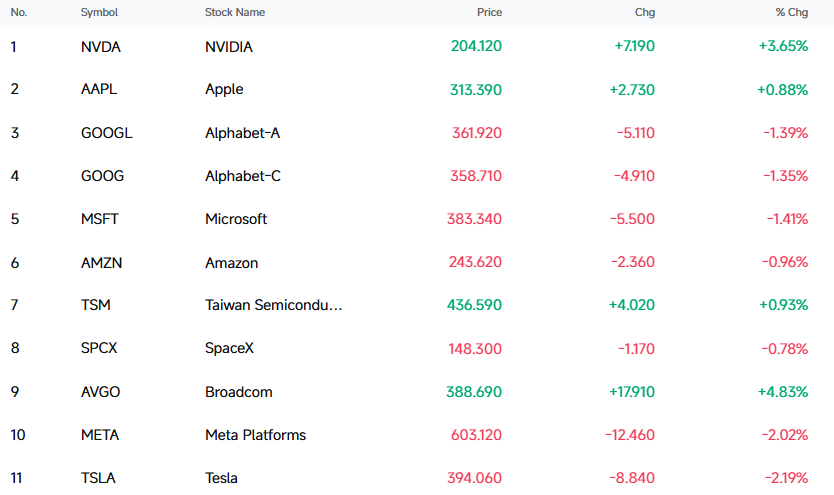Viewport: 834px width, 495px height.
Task: Open Taiwan Semiconductor truncated stock name
Action: pos(273,305)
